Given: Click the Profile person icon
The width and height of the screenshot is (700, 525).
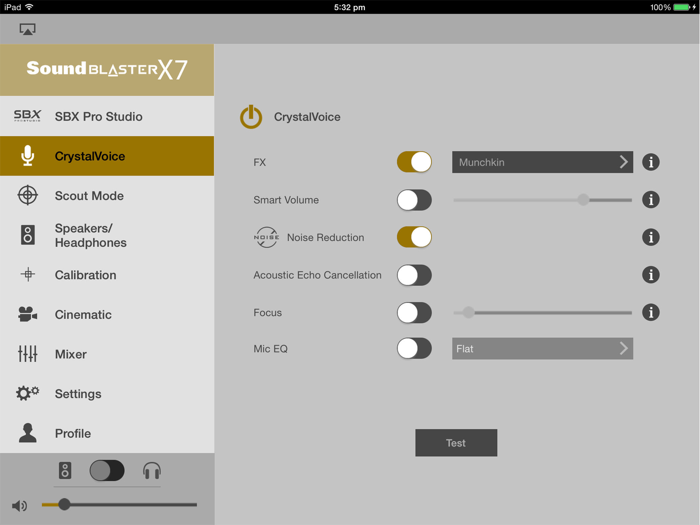Looking at the screenshot, I should 28,433.
